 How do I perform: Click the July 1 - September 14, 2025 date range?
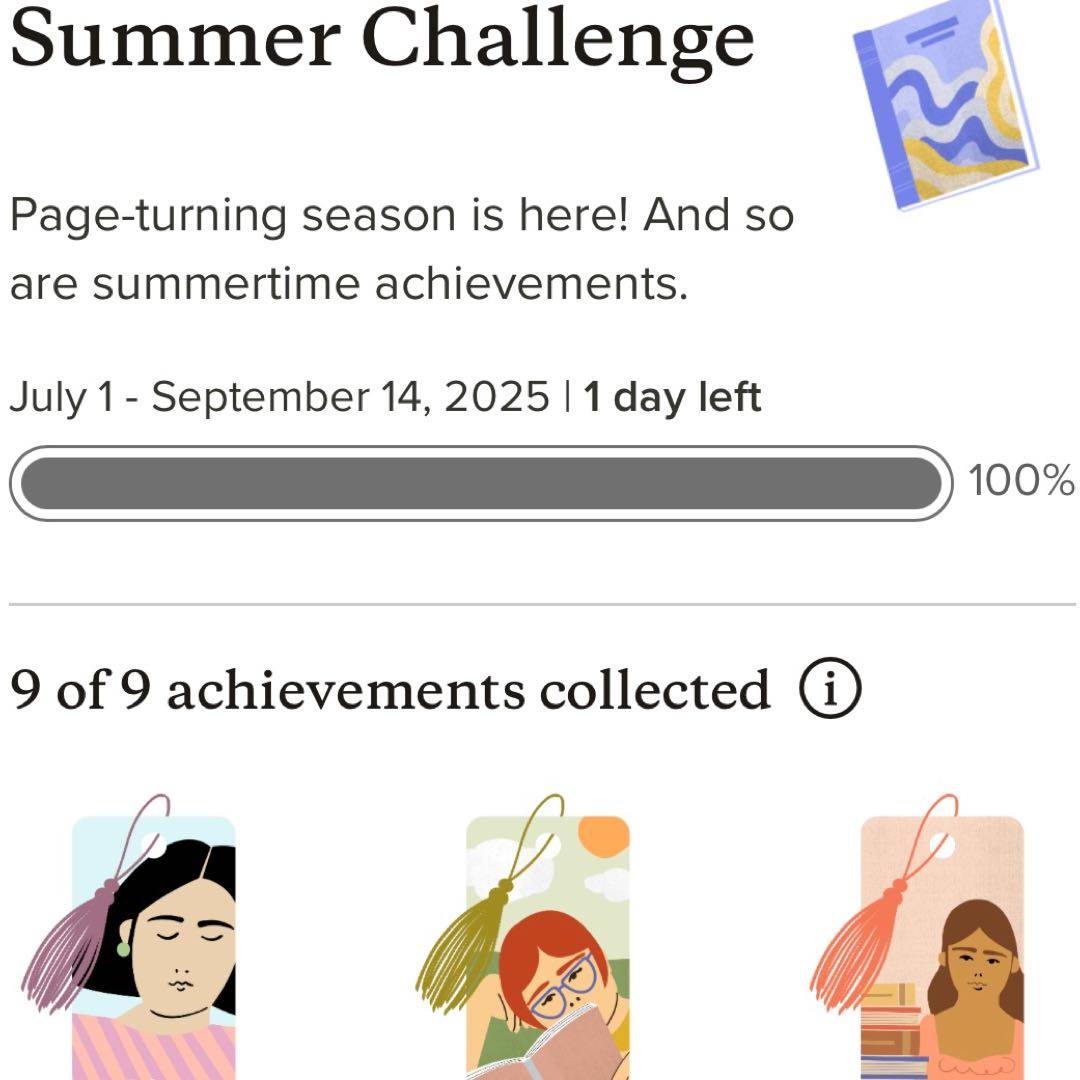pos(280,397)
